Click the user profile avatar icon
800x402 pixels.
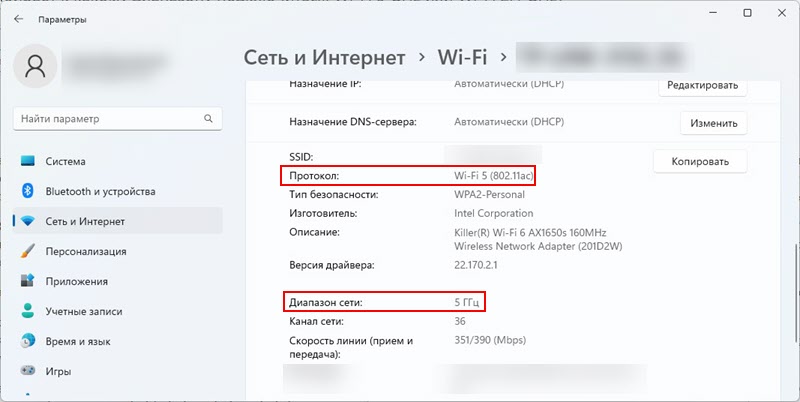pos(36,67)
